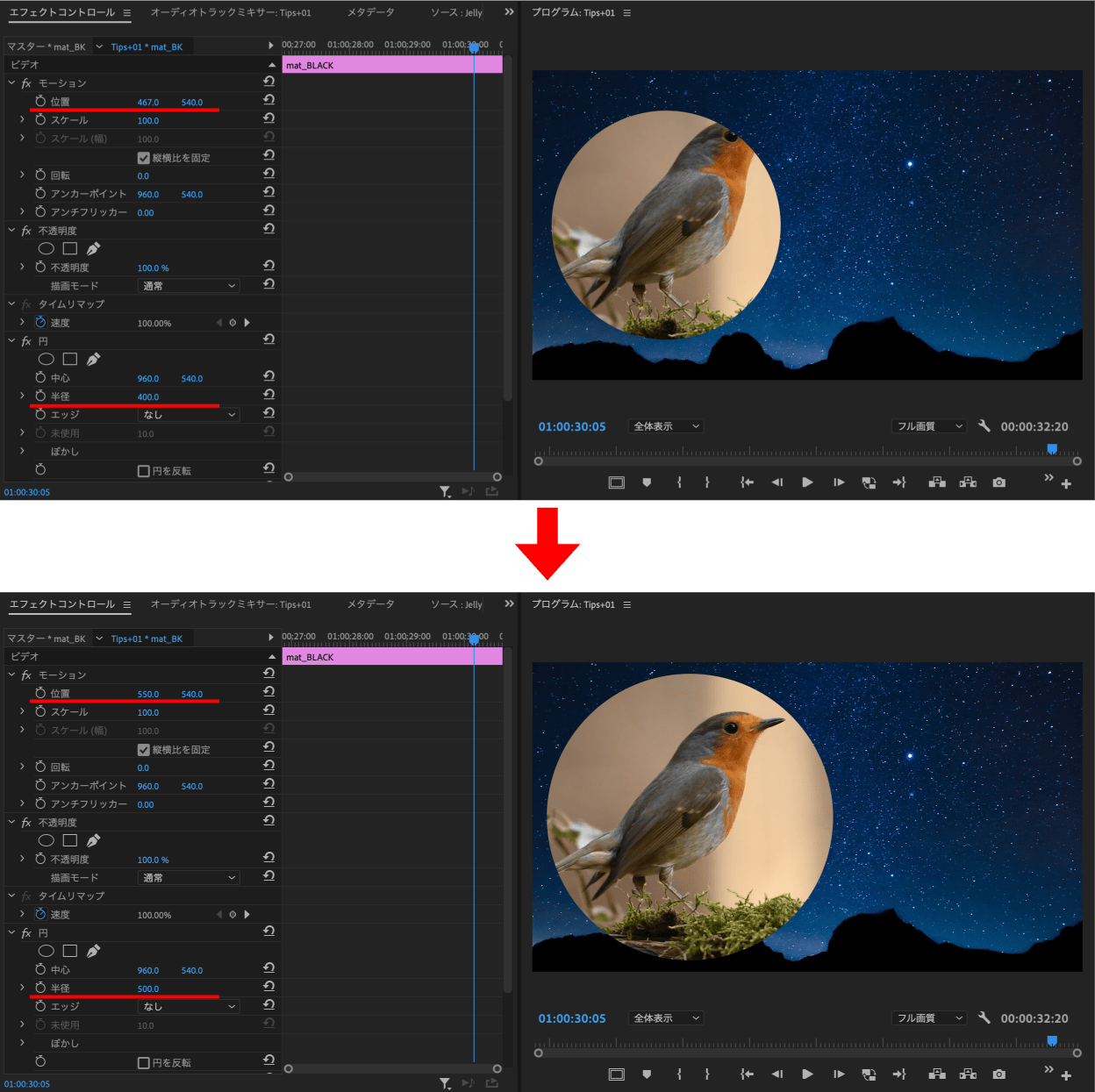Switch to メタデータ tab in the upper panel
Viewport: 1095px width, 1092px height.
tap(370, 12)
